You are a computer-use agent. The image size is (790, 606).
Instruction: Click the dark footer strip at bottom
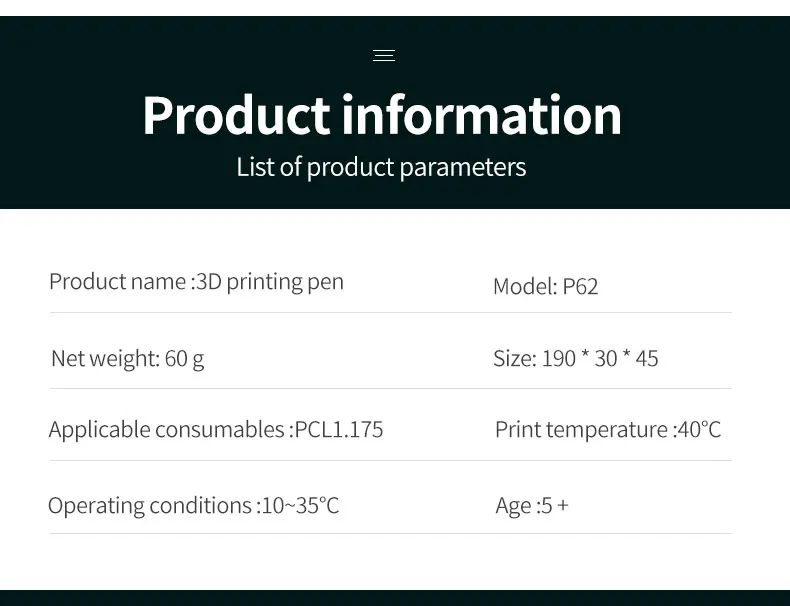(395, 598)
